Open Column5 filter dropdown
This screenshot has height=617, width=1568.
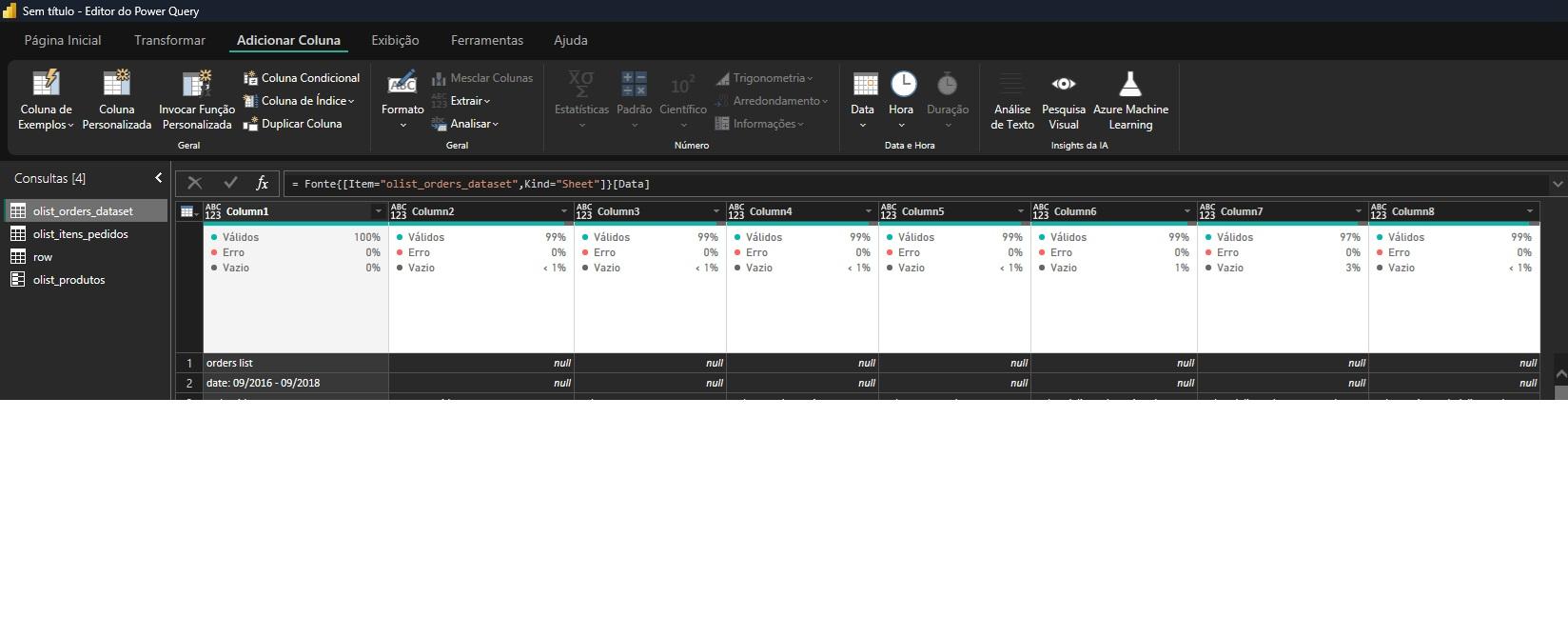click(x=1020, y=211)
